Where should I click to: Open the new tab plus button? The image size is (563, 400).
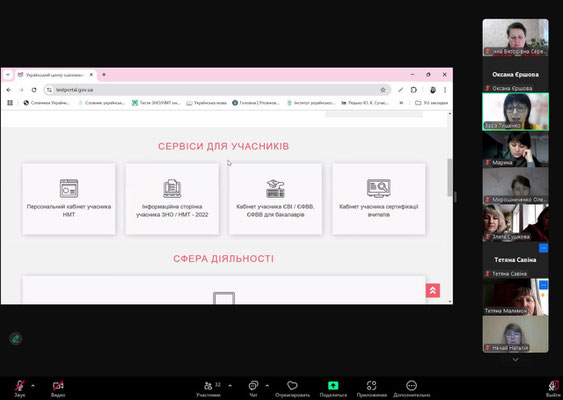tap(104, 75)
